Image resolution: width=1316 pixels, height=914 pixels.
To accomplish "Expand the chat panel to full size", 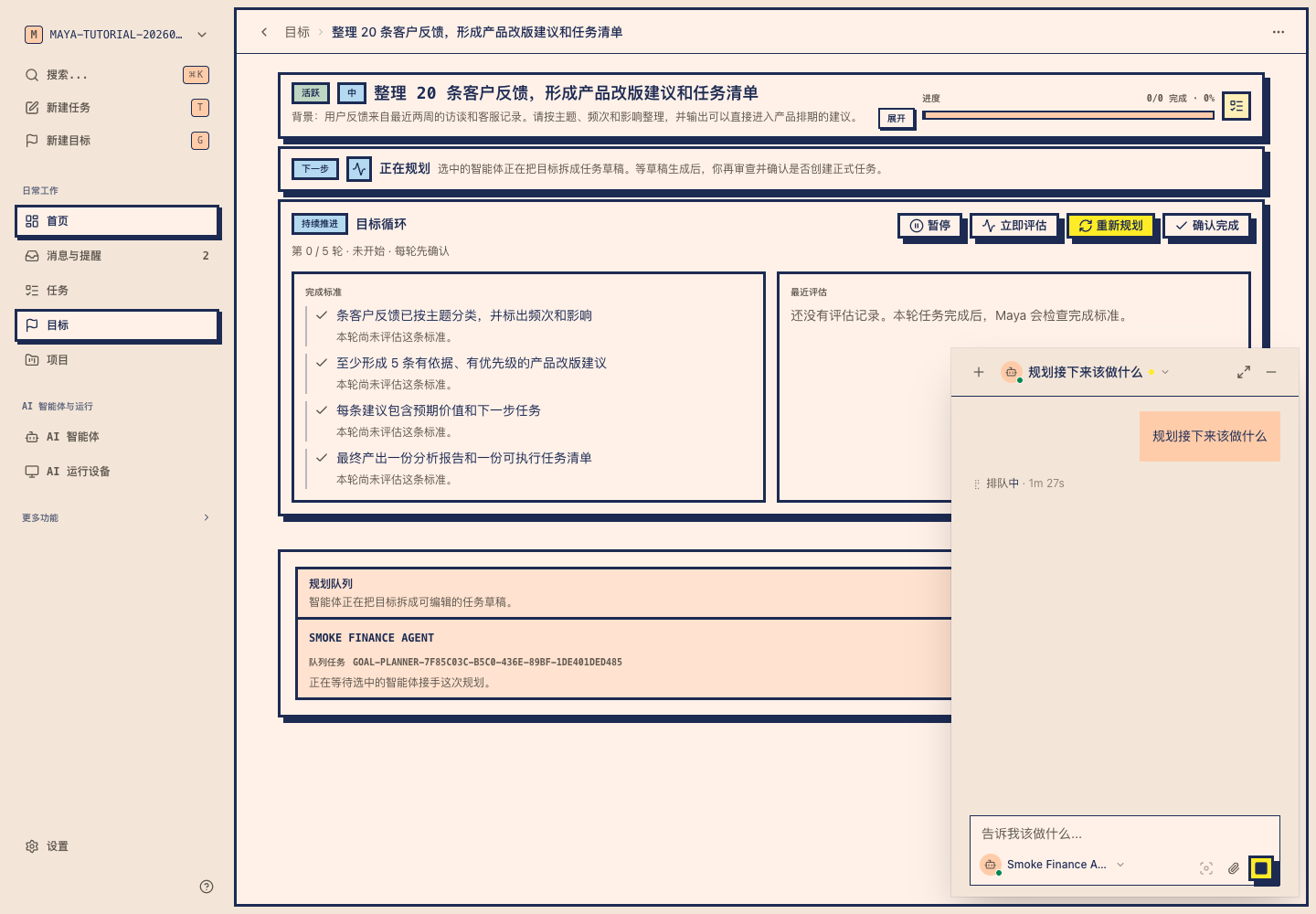I will [1244, 372].
